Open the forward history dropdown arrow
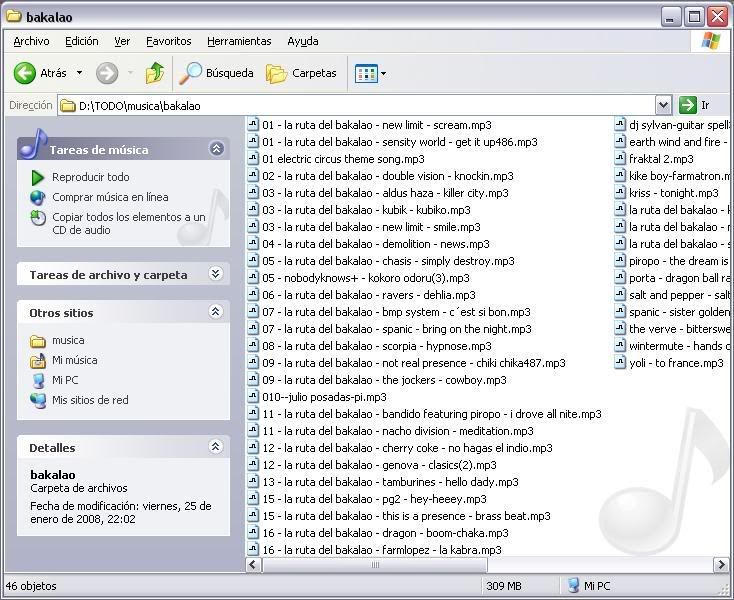 point(130,73)
